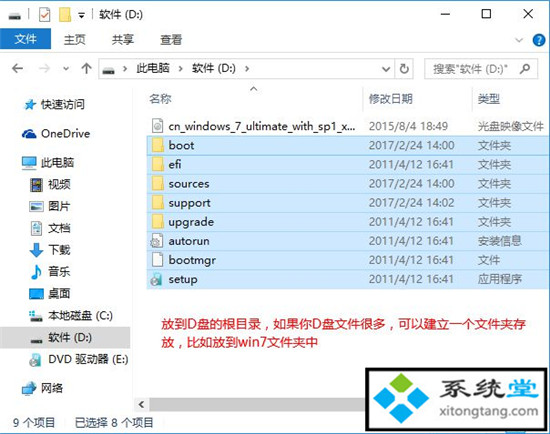The width and height of the screenshot is (550, 434).
Task: Sort by 修改日期 column header
Action: [x=390, y=99]
